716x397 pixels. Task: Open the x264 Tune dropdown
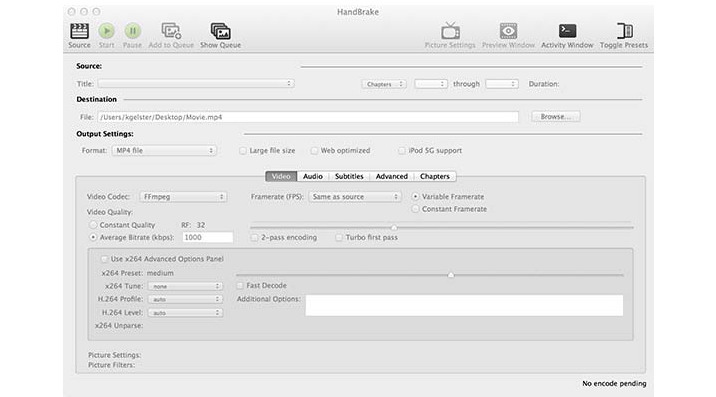coord(185,286)
